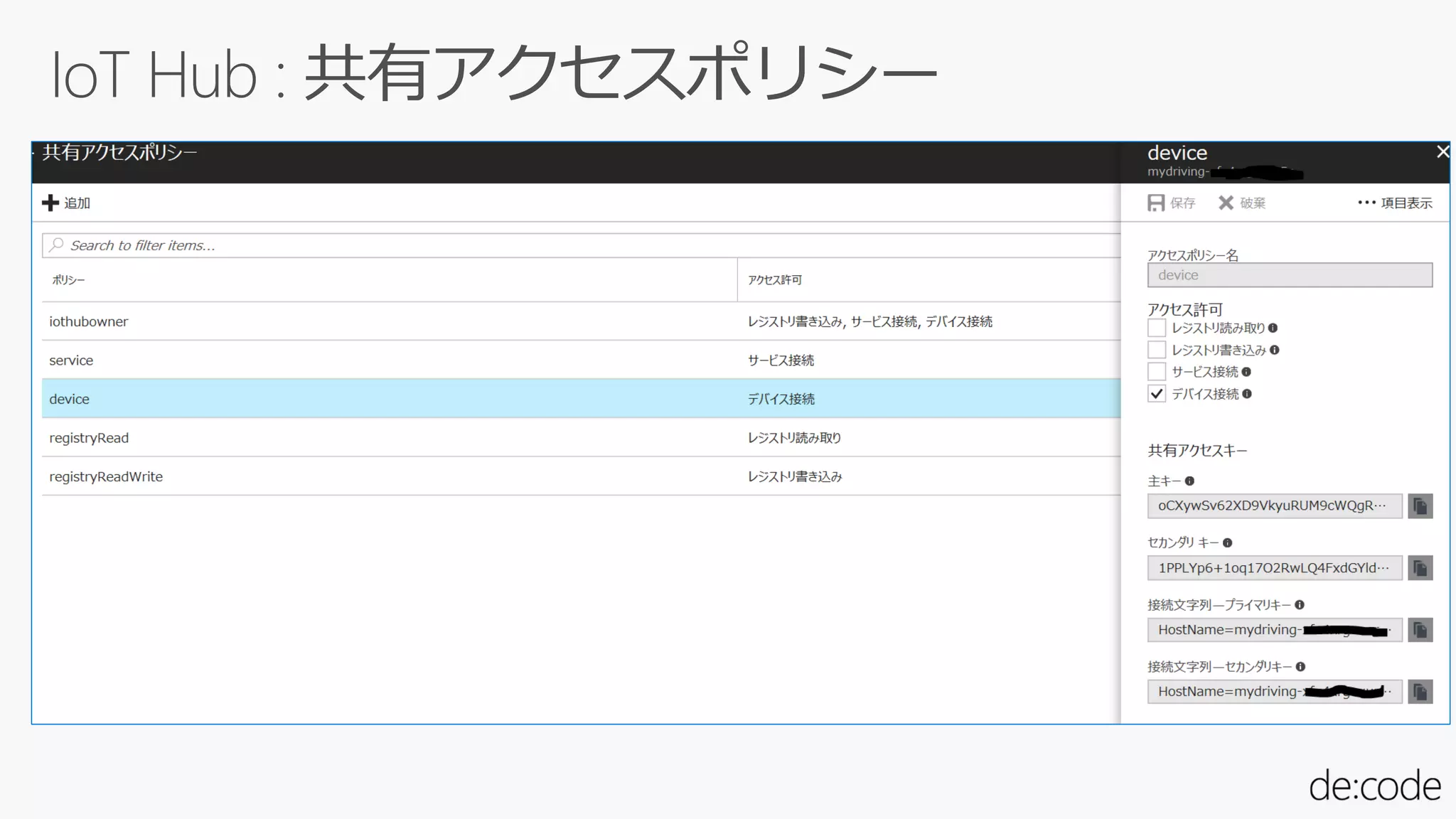Copy the secondary key (セカンダリ キー) value
This screenshot has width=1456, height=819.
click(x=1420, y=568)
